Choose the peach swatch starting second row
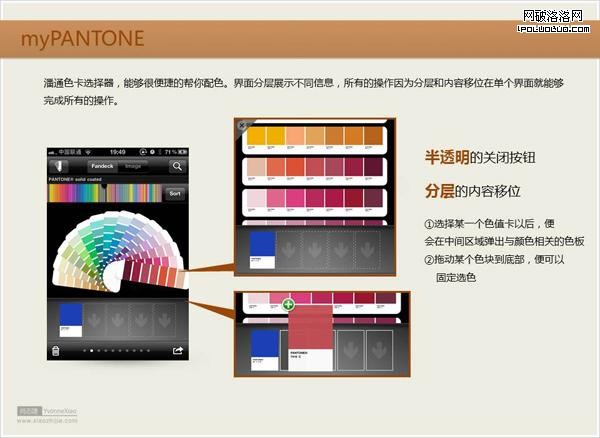Image resolution: width=600 pixels, height=438 pixels. coord(256,169)
